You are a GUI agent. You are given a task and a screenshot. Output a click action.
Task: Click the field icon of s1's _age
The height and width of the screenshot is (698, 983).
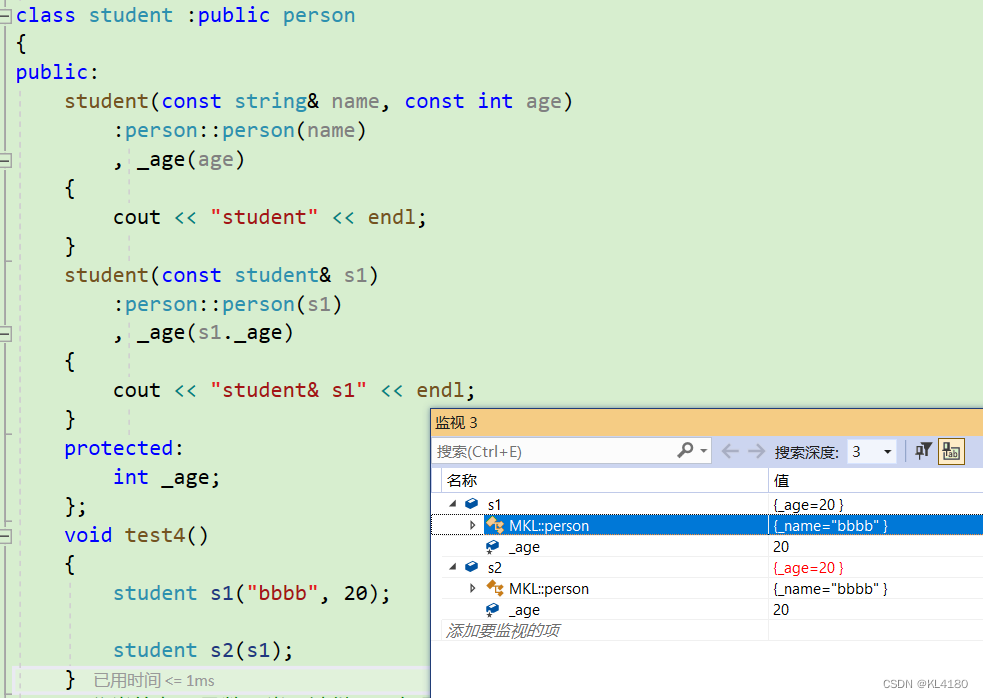point(493,547)
